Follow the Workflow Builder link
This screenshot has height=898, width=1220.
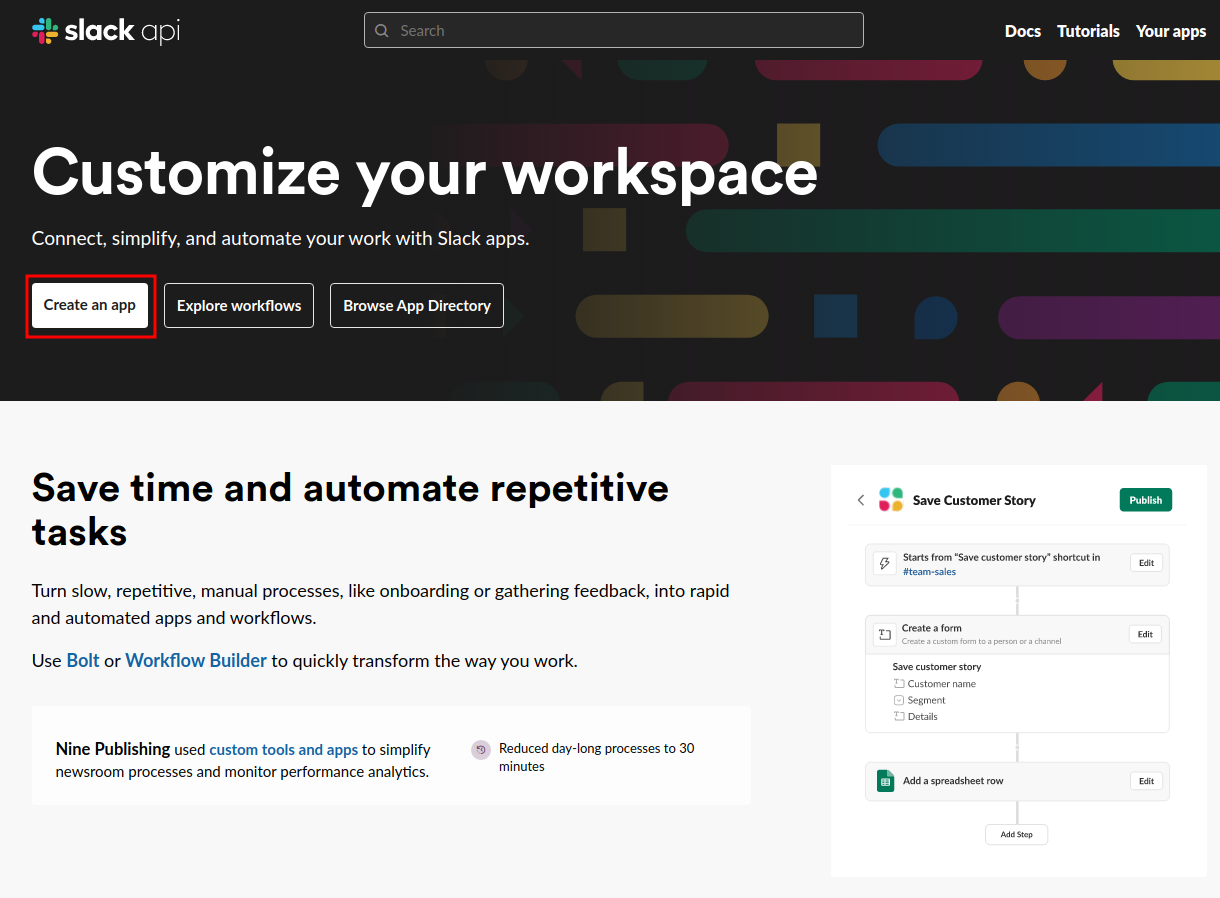(x=196, y=661)
